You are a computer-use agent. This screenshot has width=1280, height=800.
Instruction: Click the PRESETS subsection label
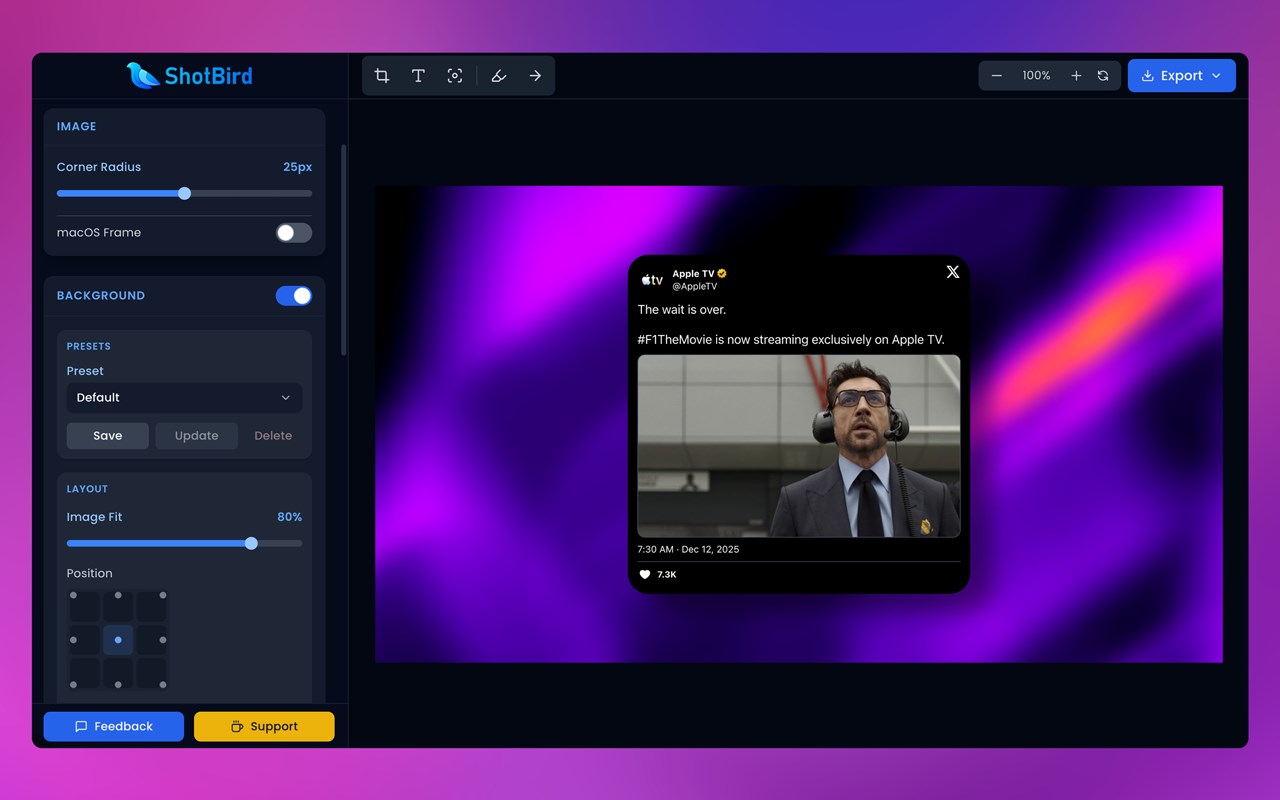coord(89,346)
